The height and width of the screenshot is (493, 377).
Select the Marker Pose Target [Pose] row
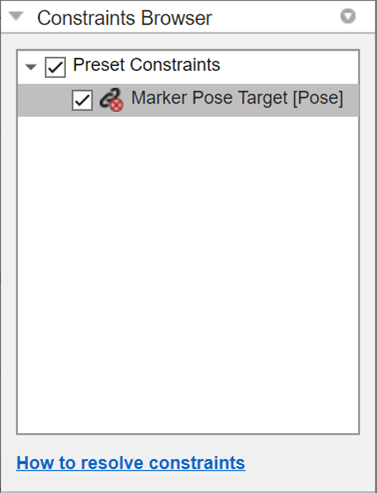[x=188, y=100]
